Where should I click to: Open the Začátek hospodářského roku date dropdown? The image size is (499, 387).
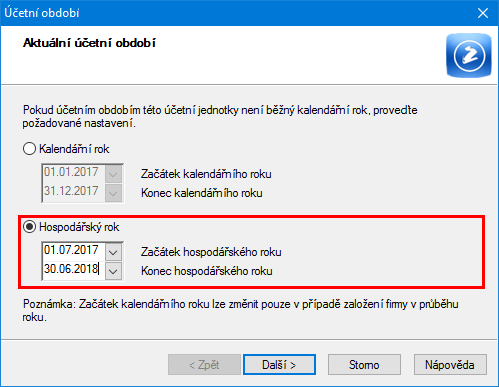pos(113,252)
